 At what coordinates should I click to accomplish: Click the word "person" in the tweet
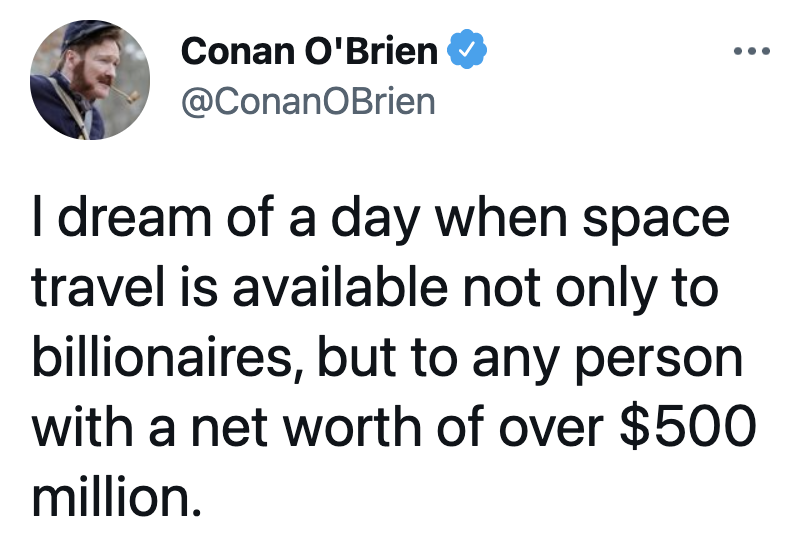click(x=659, y=361)
